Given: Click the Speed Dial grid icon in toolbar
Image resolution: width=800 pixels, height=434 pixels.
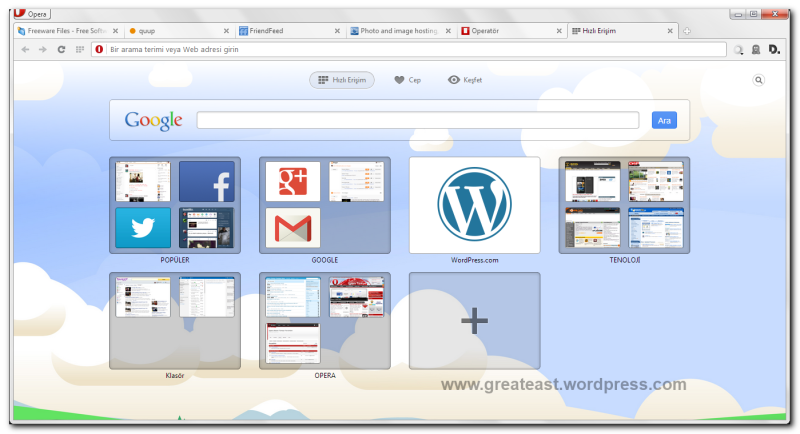Looking at the screenshot, I should pos(79,49).
